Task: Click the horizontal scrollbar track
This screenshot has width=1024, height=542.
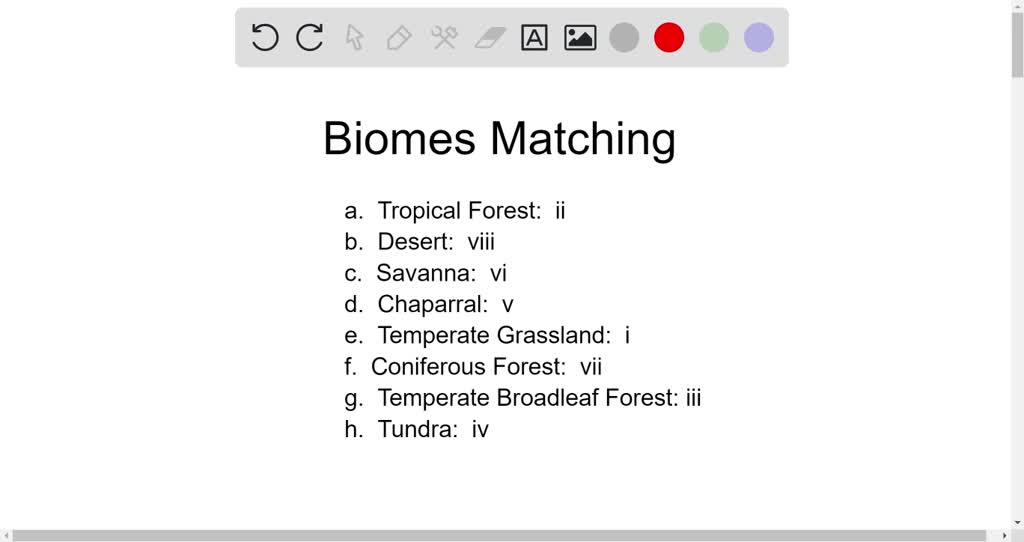Action: tap(500, 536)
